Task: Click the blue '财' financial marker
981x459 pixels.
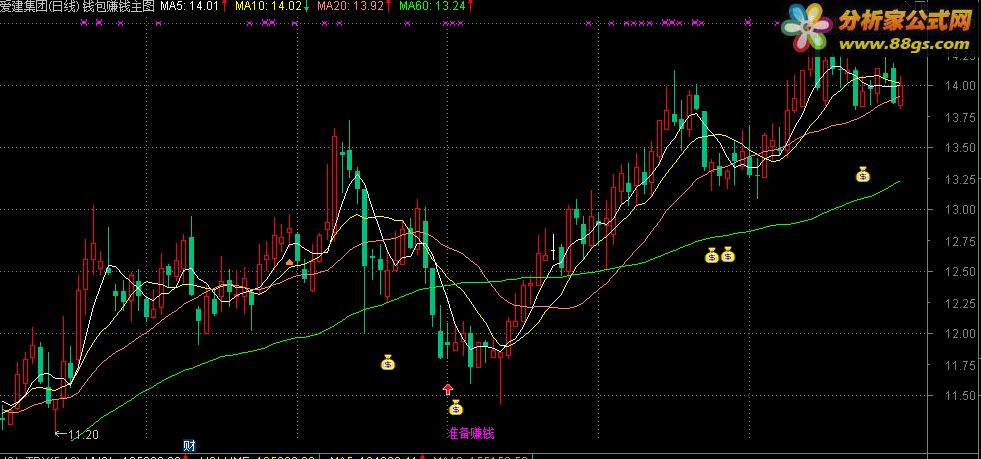Action: point(190,445)
